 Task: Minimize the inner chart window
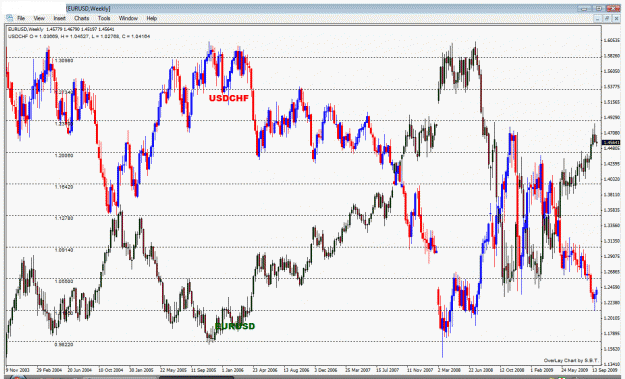(597, 18)
